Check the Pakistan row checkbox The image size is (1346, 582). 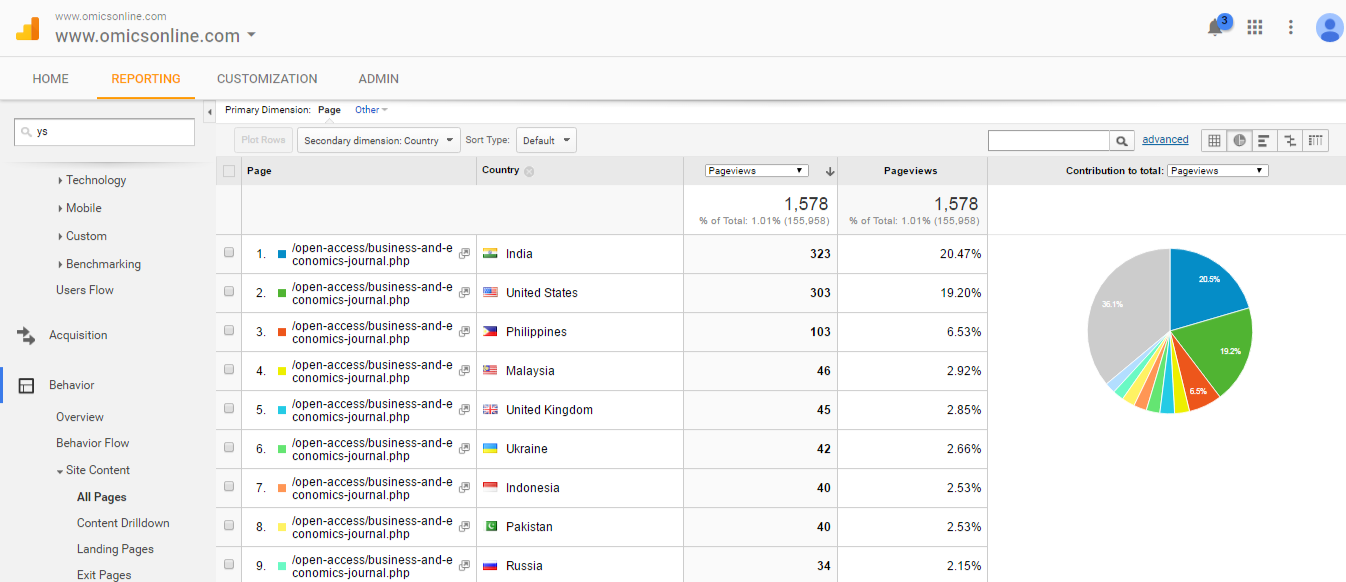pos(229,526)
